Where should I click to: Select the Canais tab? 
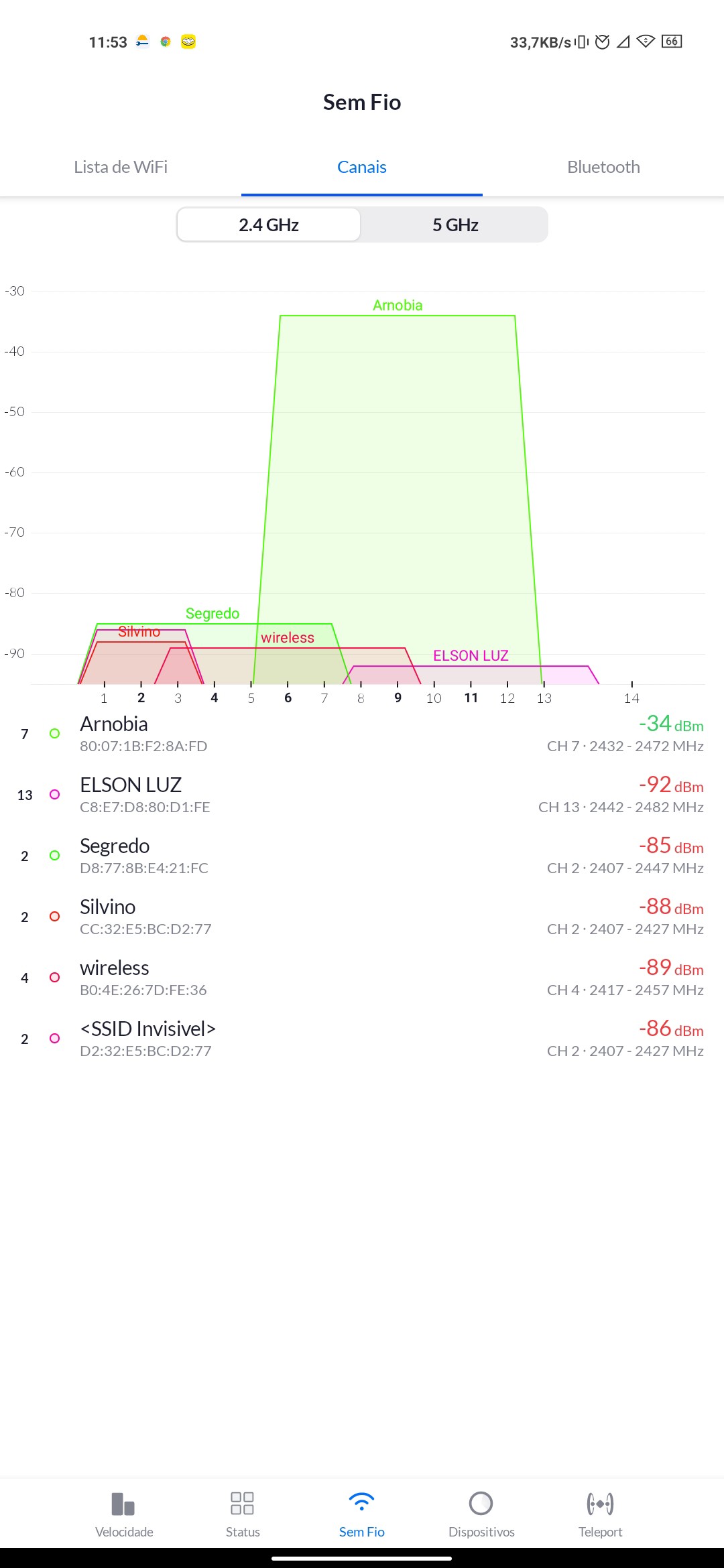[362, 167]
